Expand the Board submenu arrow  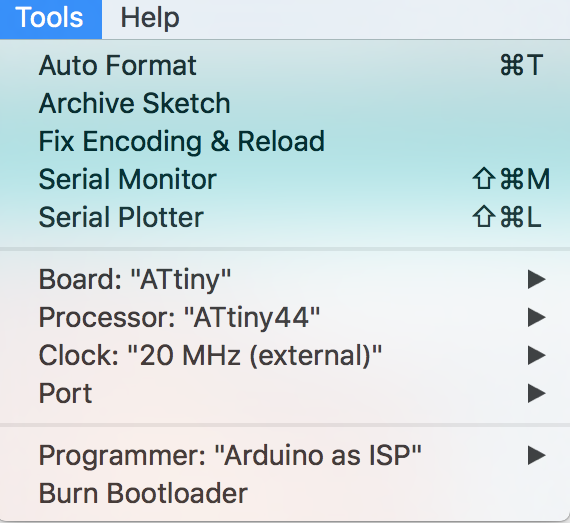coord(536,279)
